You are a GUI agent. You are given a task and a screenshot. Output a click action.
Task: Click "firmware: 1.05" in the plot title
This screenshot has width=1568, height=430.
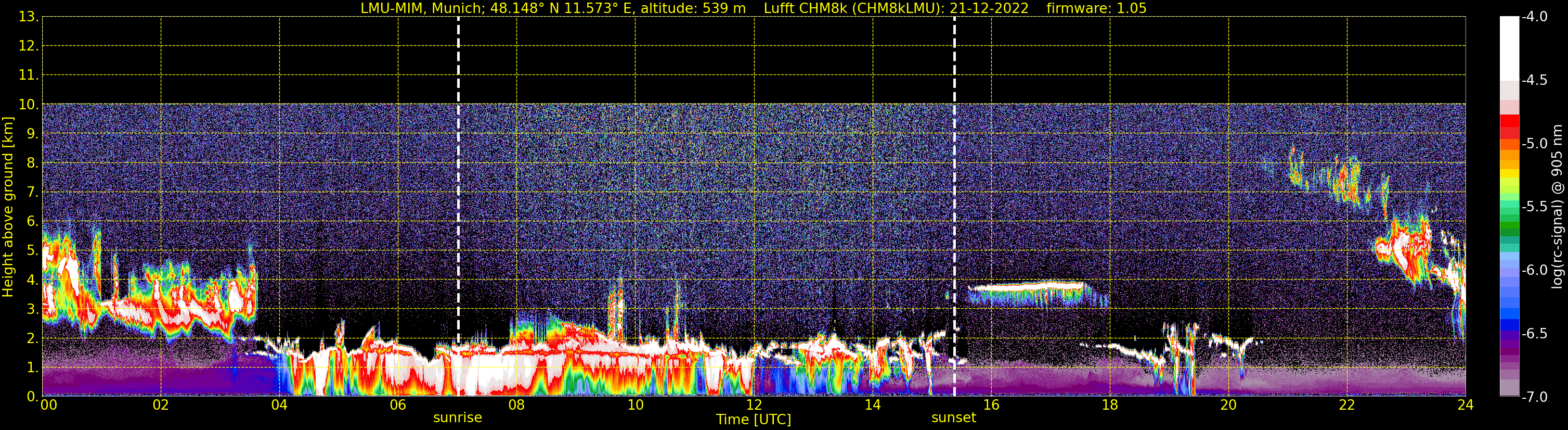click(x=1096, y=8)
